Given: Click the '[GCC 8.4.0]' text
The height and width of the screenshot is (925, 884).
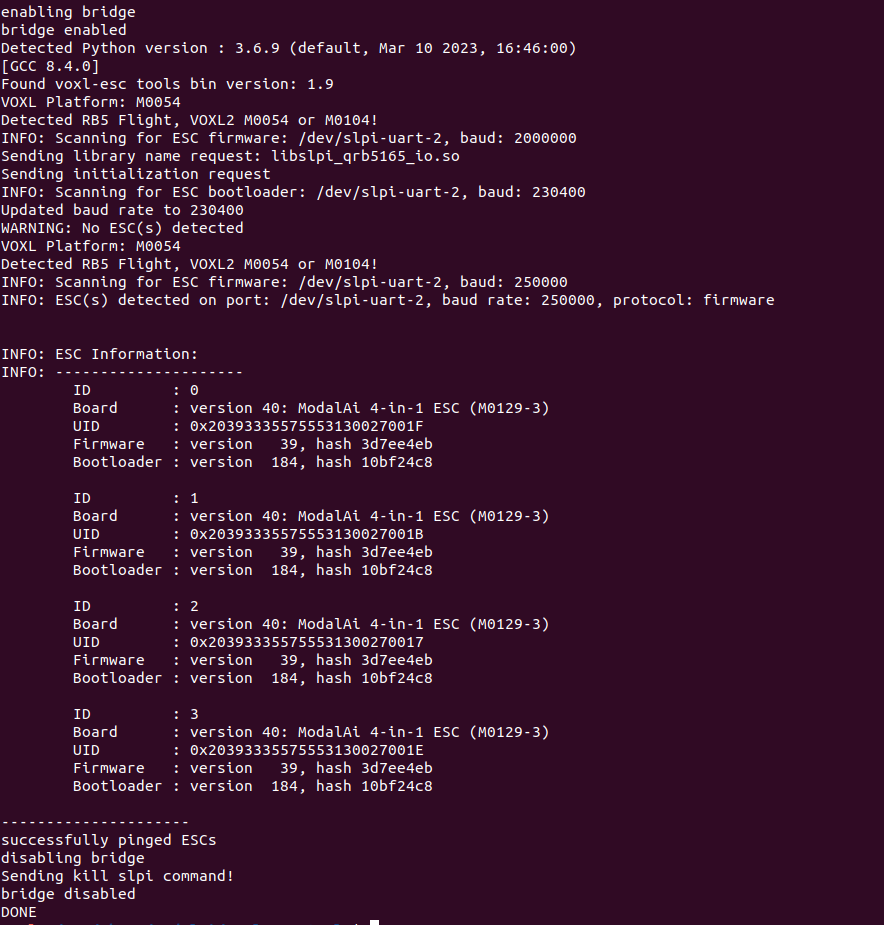Looking at the screenshot, I should tap(50, 66).
